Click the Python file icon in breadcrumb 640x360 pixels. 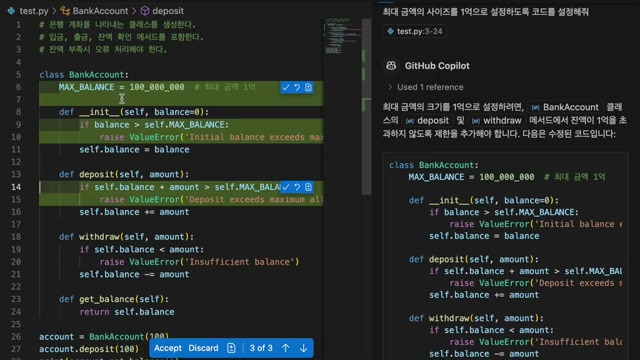[x=11, y=11]
